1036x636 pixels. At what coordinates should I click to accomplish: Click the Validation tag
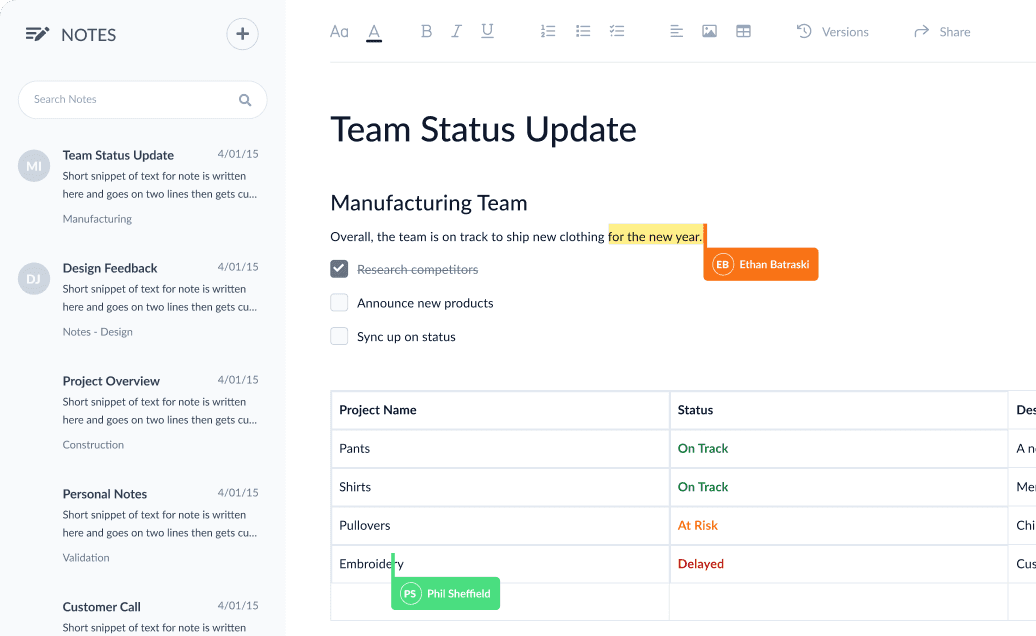pos(86,557)
